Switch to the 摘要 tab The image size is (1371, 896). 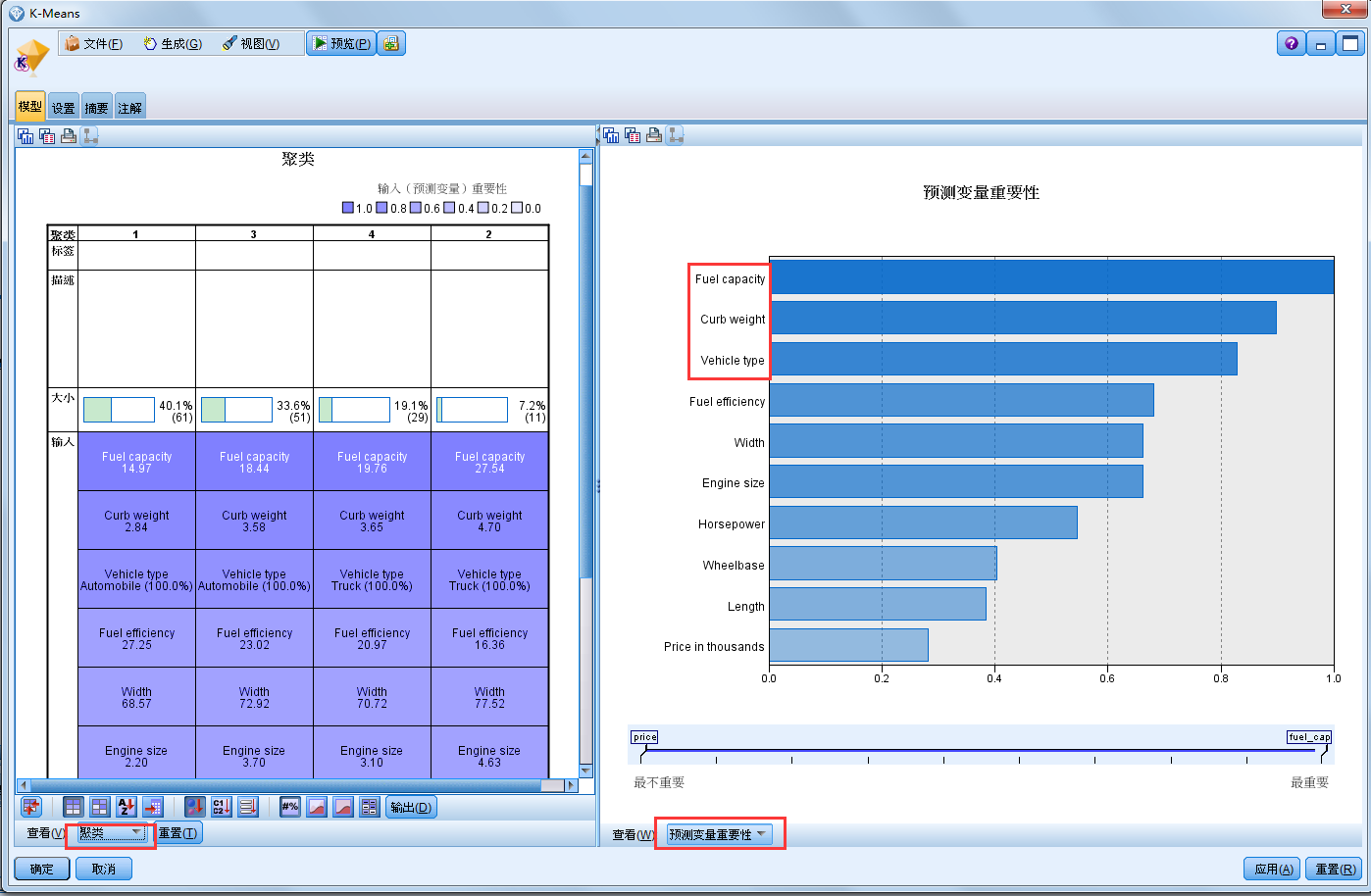click(x=96, y=108)
